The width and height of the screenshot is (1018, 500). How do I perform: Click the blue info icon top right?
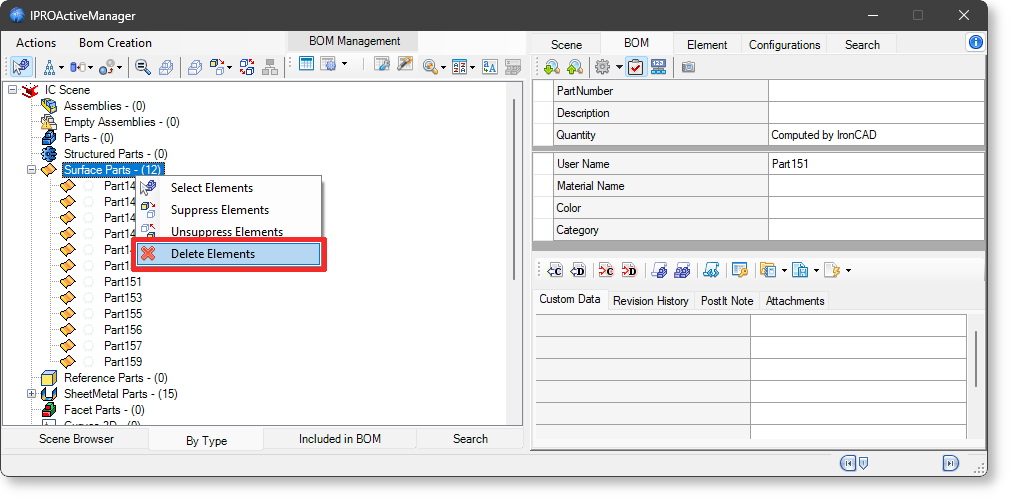pyautogui.click(x=975, y=43)
